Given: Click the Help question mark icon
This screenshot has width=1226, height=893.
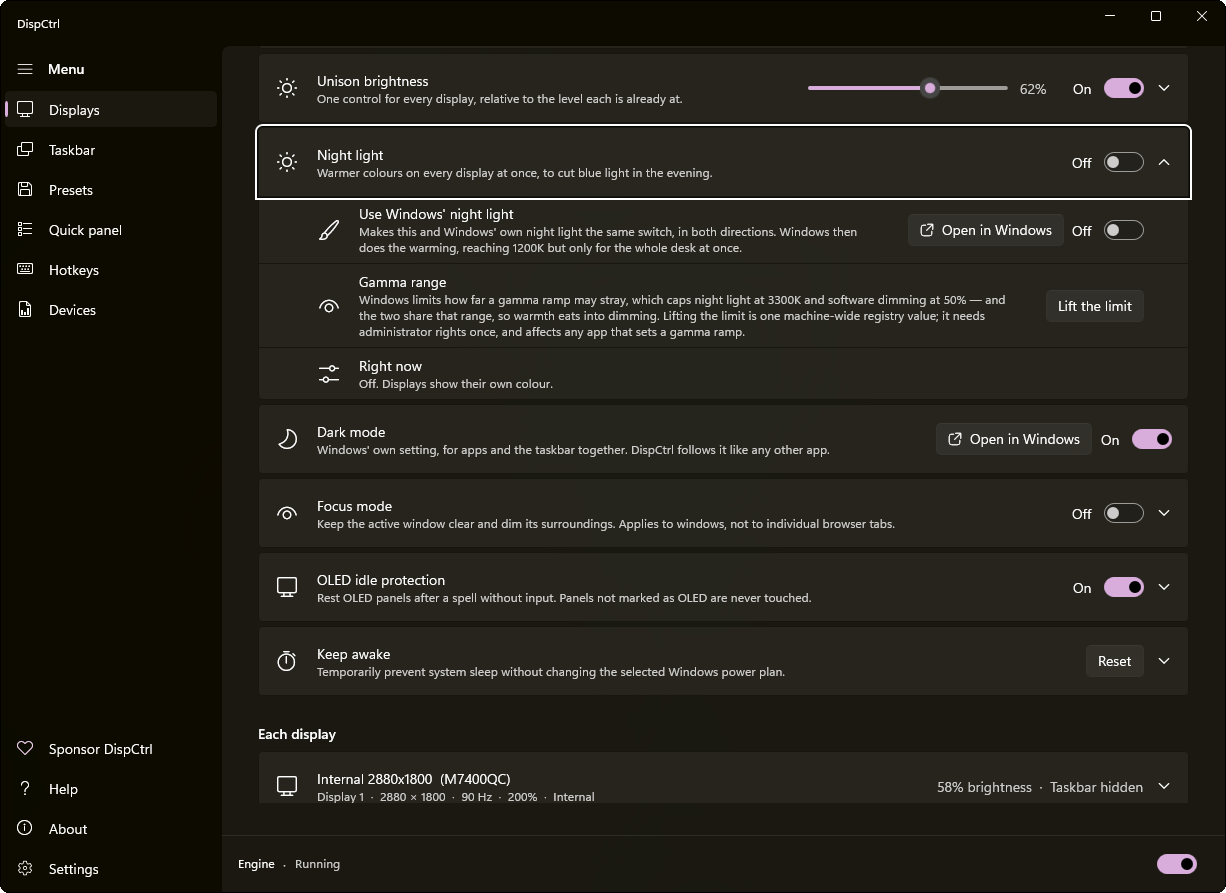Looking at the screenshot, I should click(26, 789).
